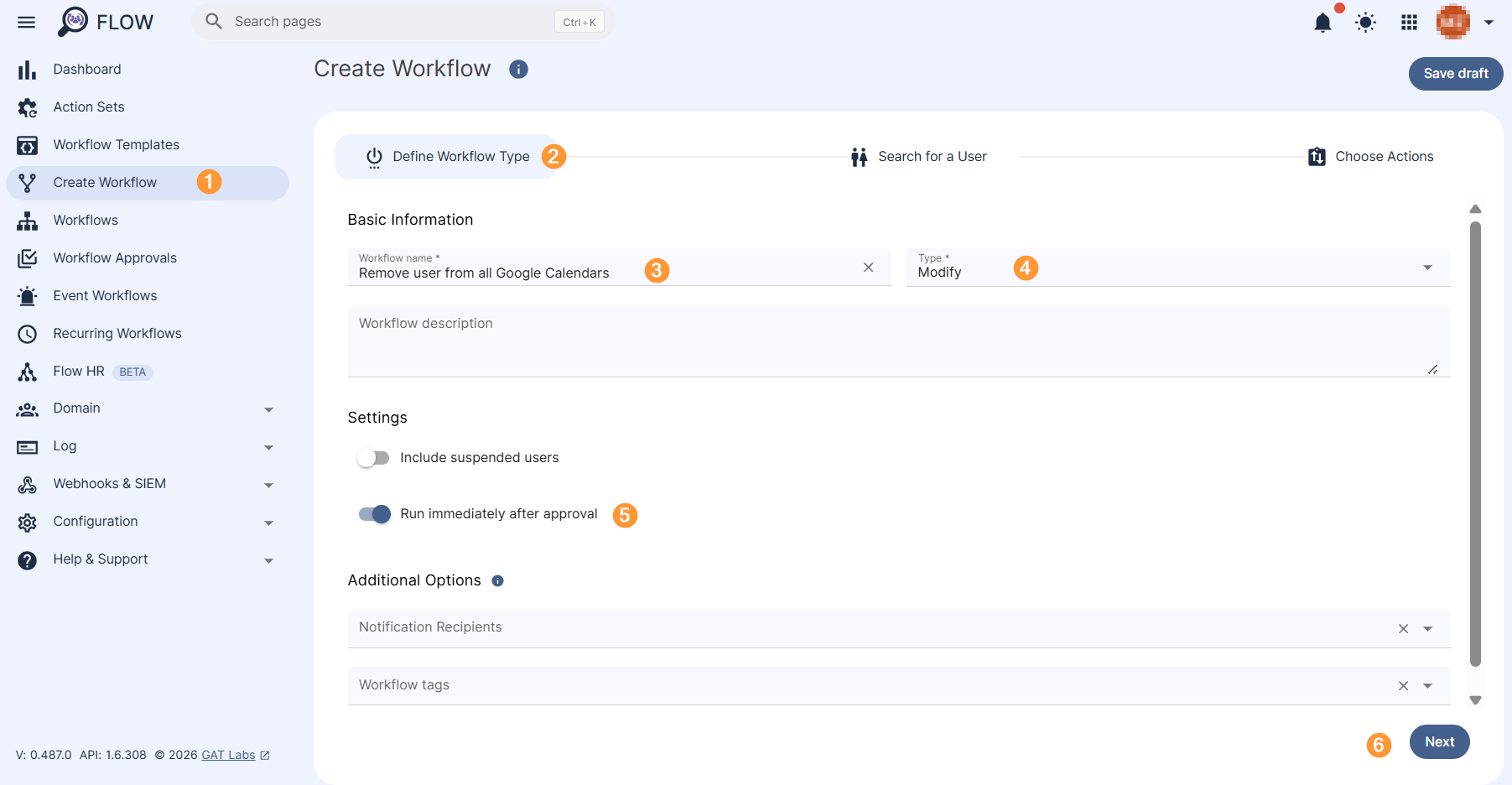Open the user avatar profile

tap(1453, 22)
